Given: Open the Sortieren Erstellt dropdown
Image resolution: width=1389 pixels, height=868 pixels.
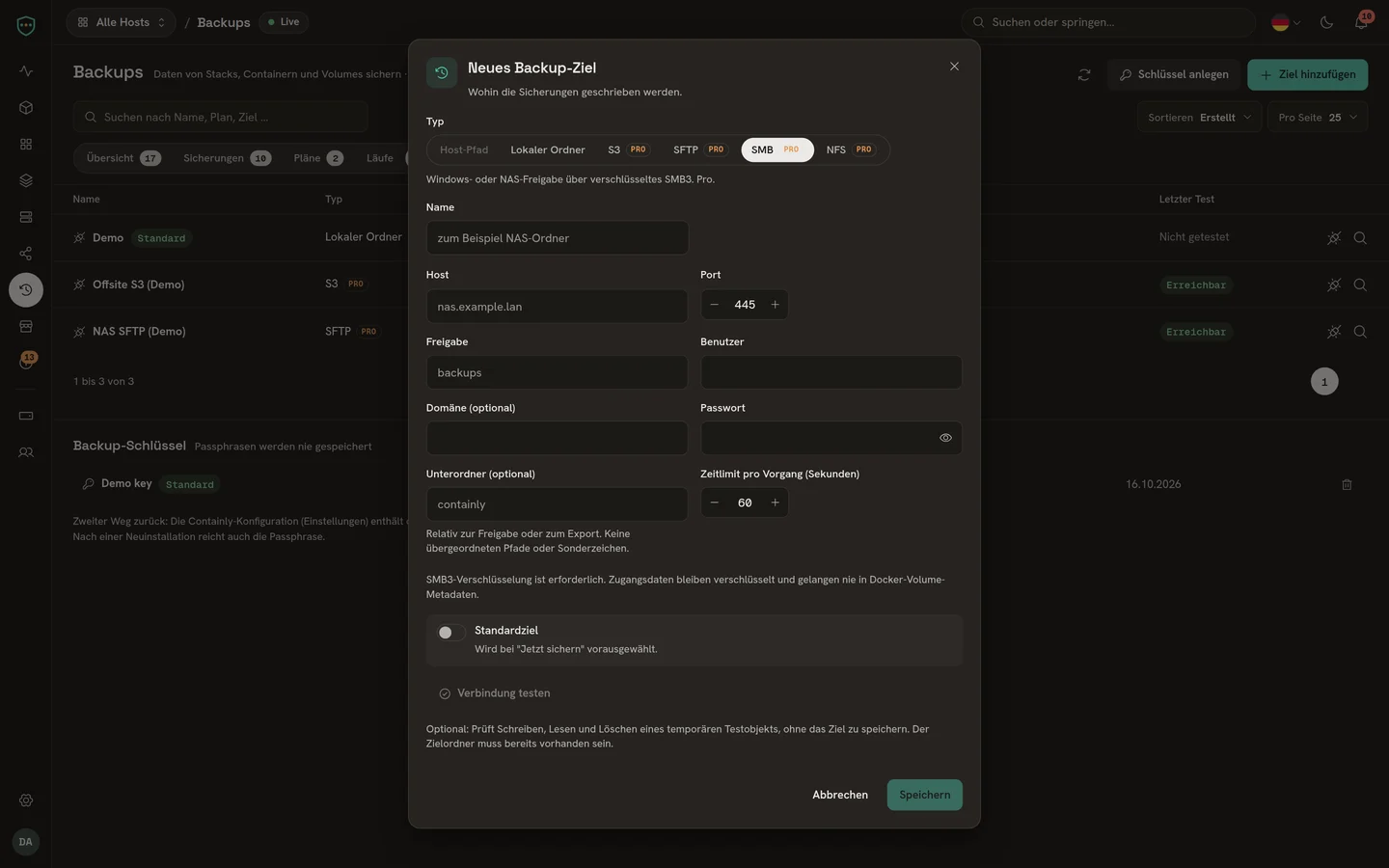Looking at the screenshot, I should point(1199,117).
